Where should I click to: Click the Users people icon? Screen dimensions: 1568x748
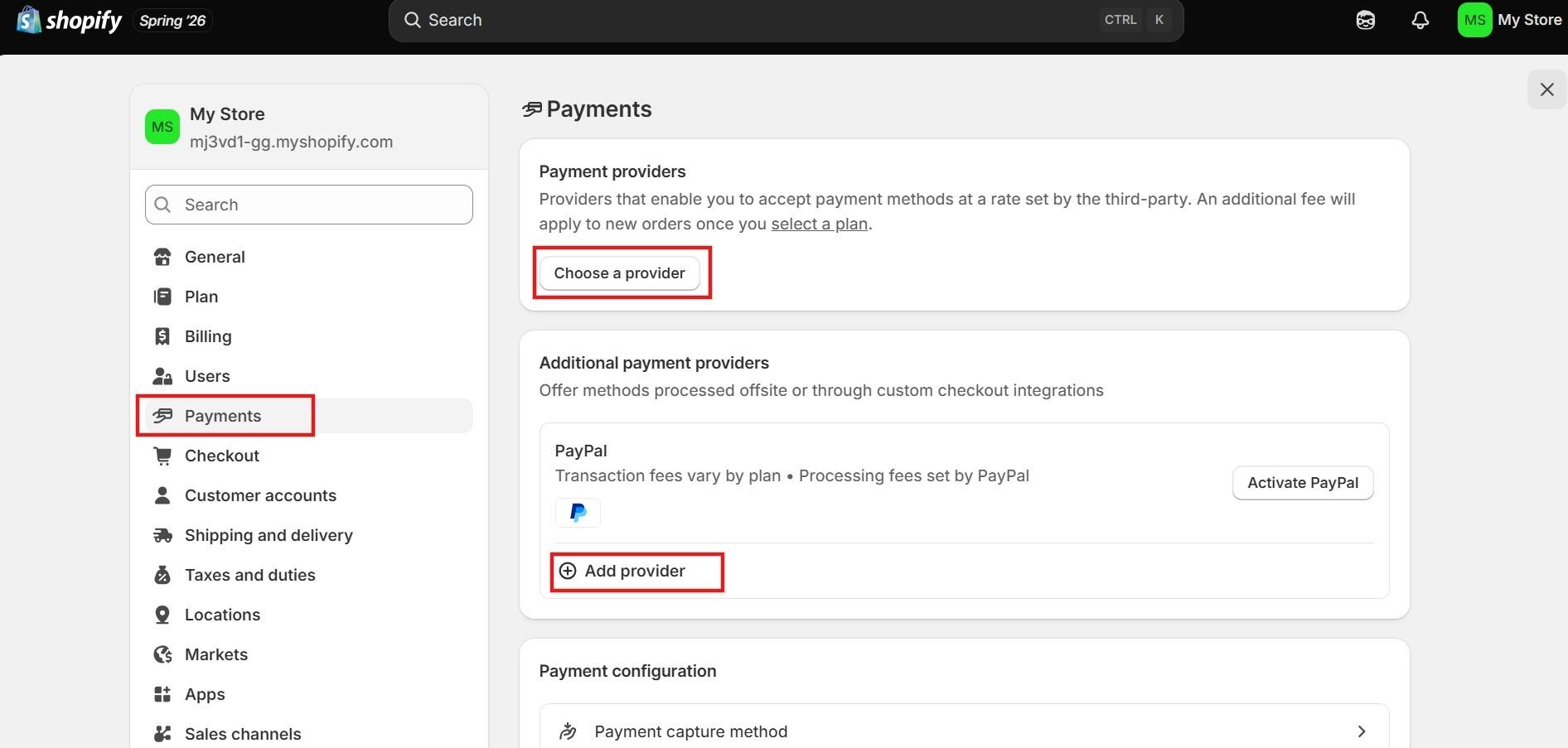[162, 376]
